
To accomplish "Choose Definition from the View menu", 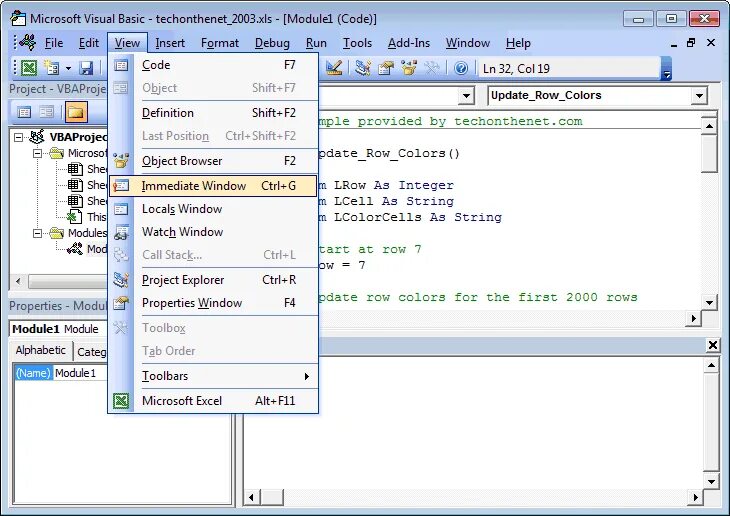I will 213,113.
